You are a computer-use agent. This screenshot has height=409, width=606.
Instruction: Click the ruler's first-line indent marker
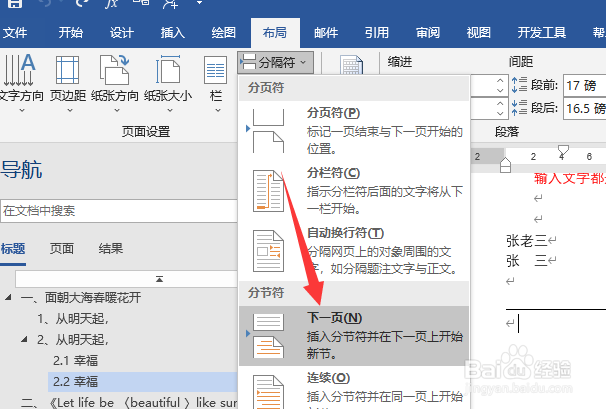[x=563, y=149]
